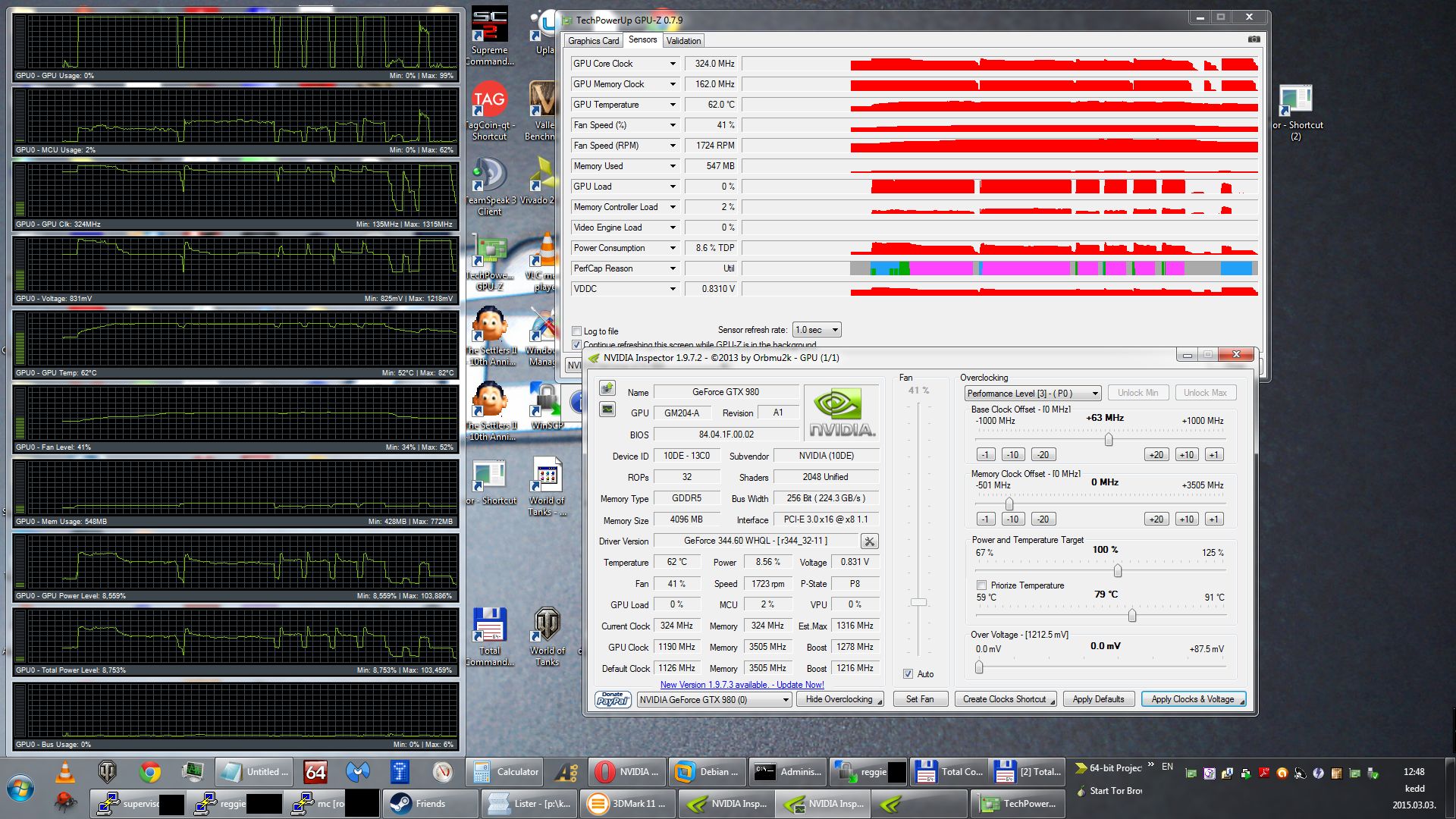Switch to the Calculator taskbar button
This screenshot has height=819, width=1456.
coord(505,772)
